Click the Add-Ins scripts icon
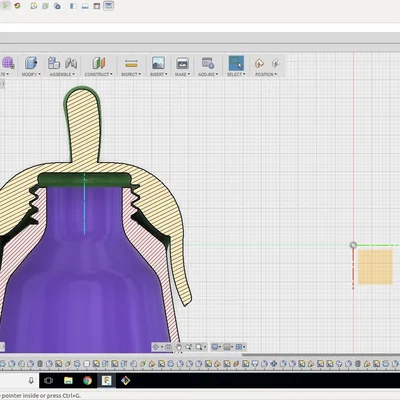400x400 pixels. 208,63
